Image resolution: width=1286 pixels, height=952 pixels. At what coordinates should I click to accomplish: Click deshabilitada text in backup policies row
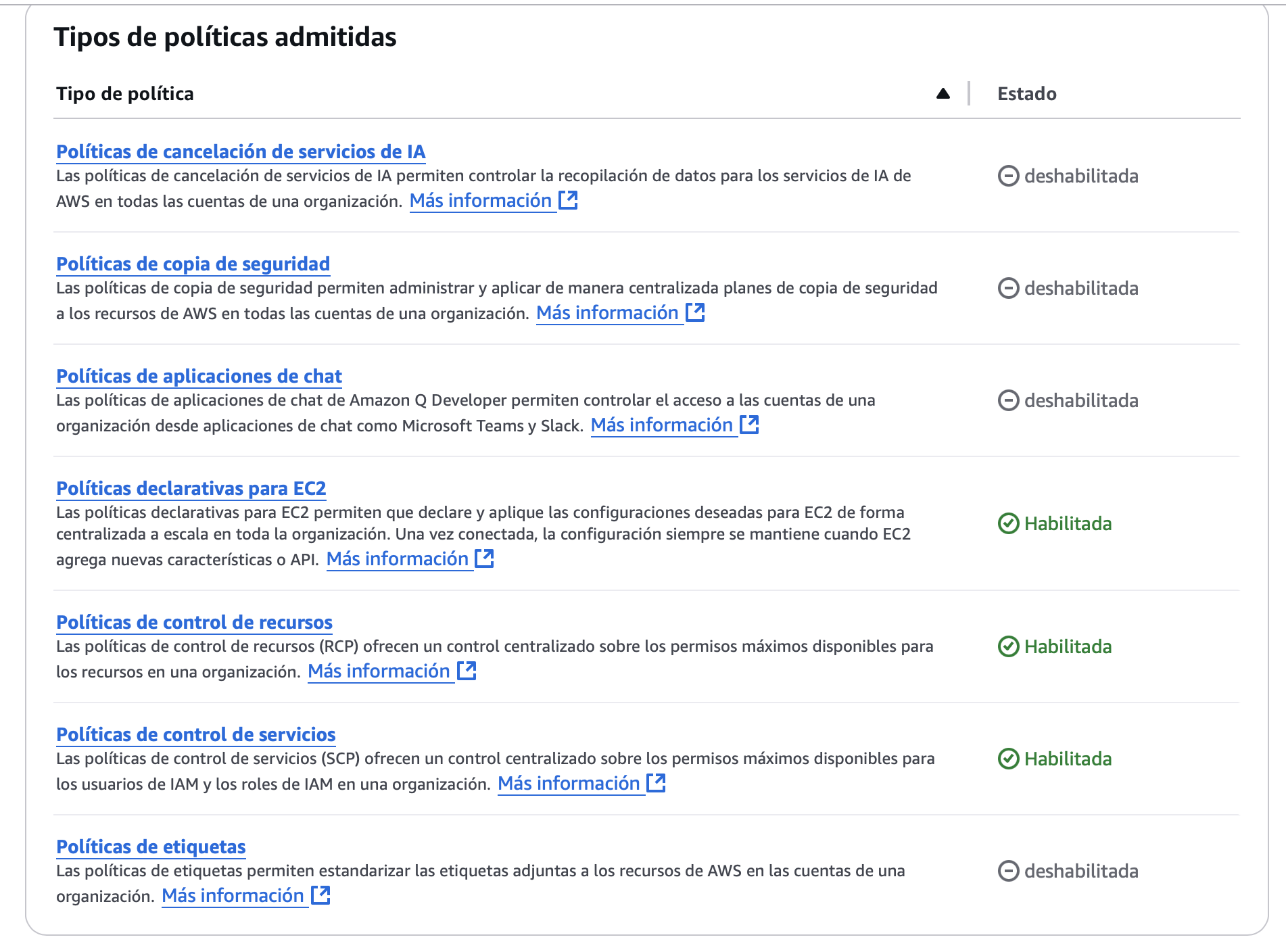tap(1081, 288)
